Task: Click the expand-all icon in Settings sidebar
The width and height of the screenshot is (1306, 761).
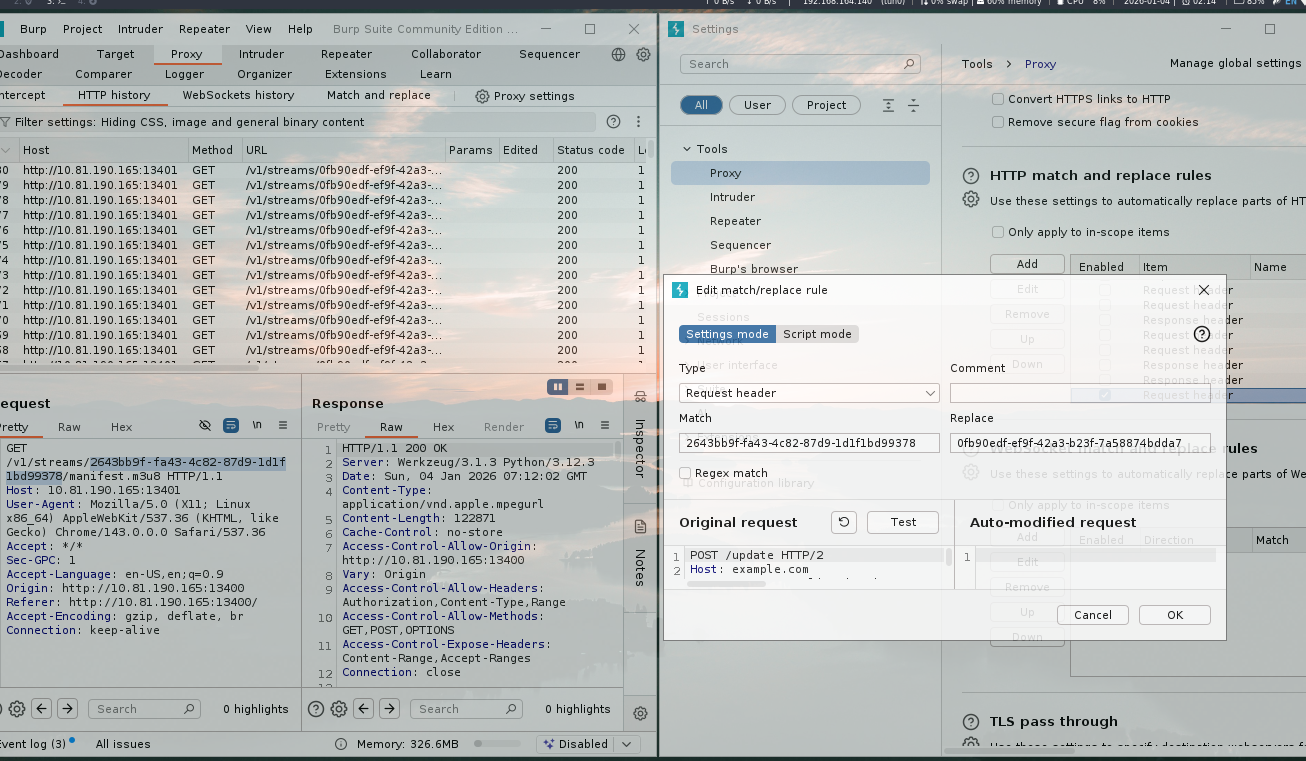Action: 888,105
